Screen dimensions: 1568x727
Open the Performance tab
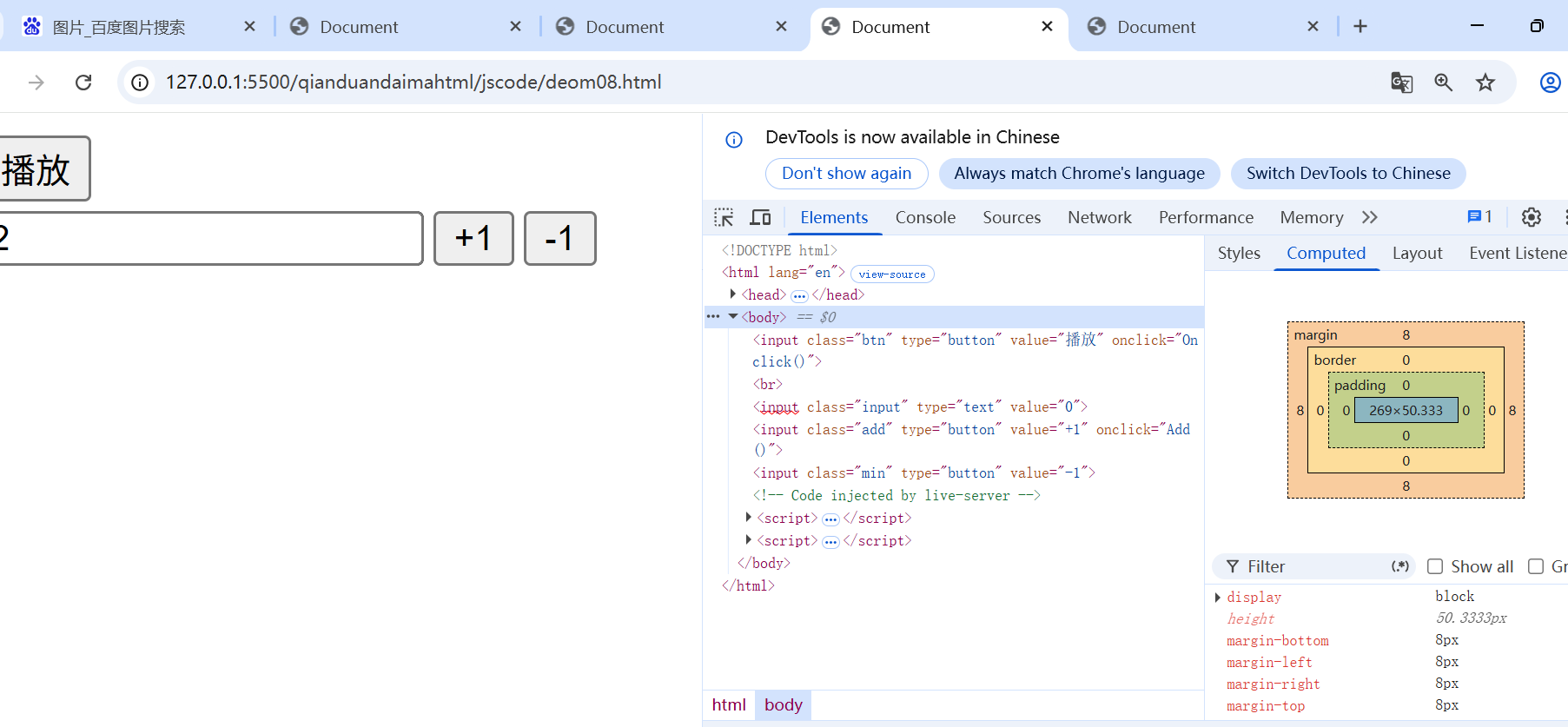(1206, 217)
